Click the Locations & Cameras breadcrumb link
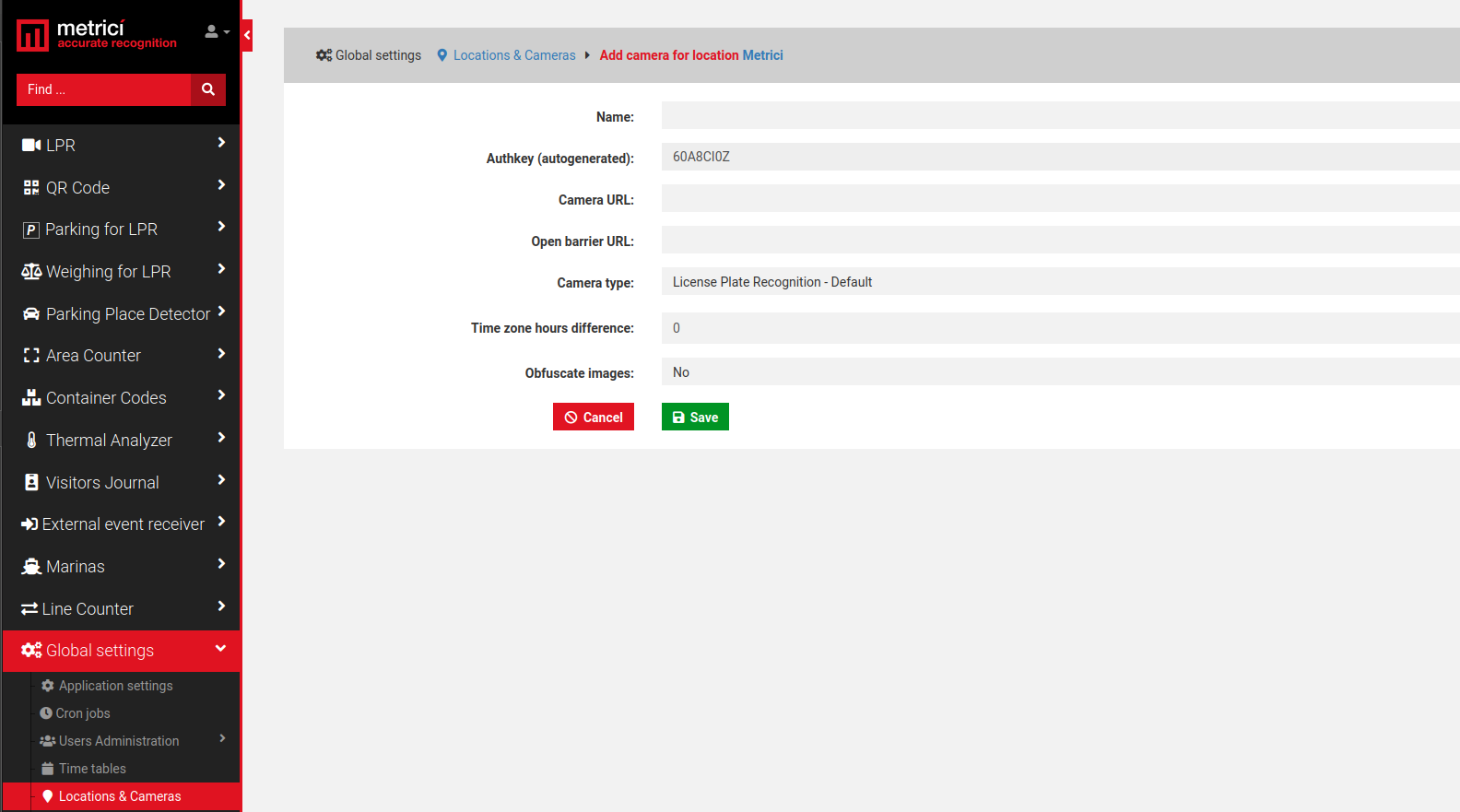The height and width of the screenshot is (812, 1460). (514, 55)
